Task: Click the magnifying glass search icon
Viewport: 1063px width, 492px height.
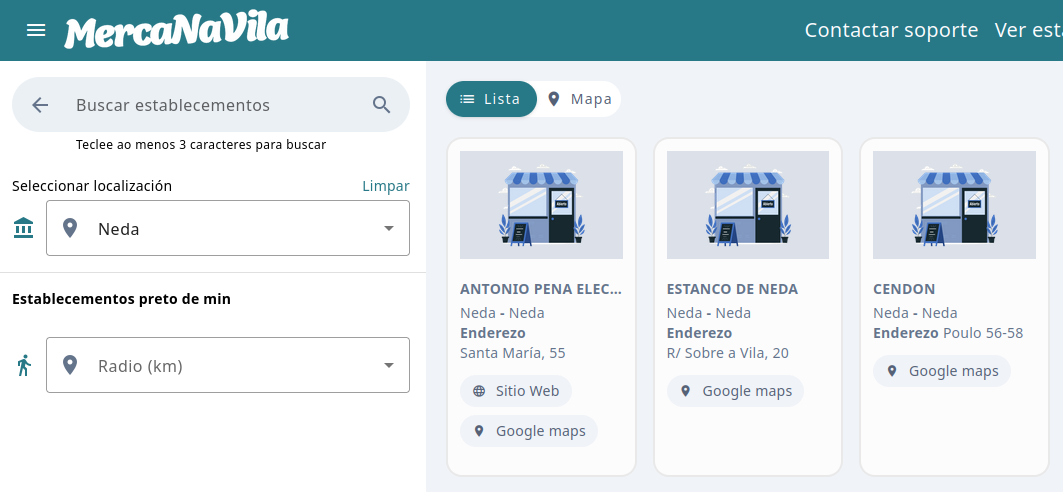Action: click(381, 105)
